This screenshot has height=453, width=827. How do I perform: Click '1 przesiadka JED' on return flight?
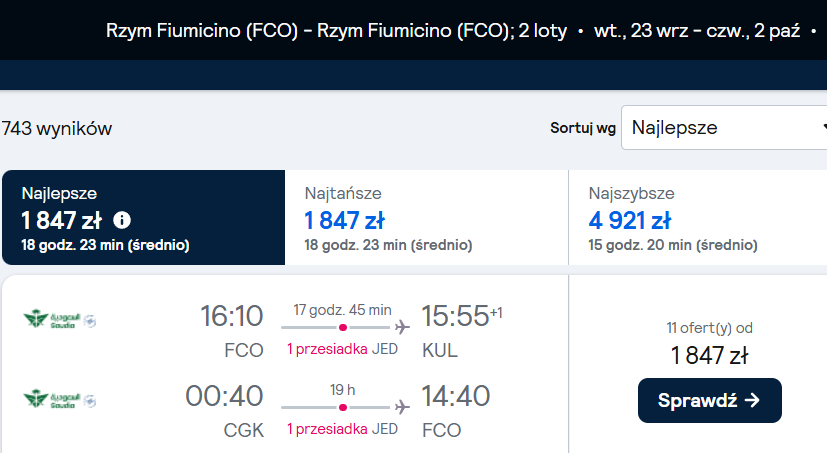[342, 429]
